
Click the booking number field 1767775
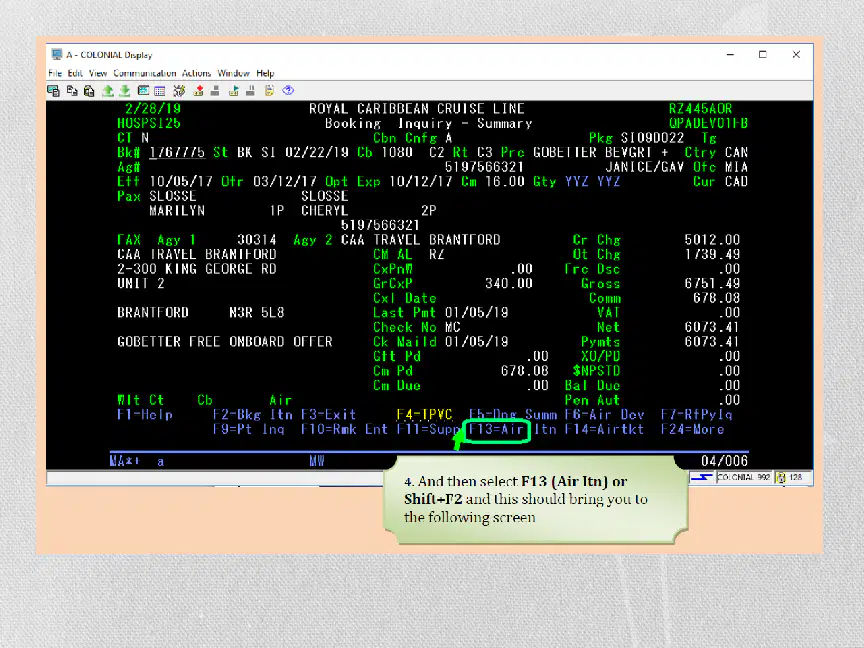pos(177,153)
